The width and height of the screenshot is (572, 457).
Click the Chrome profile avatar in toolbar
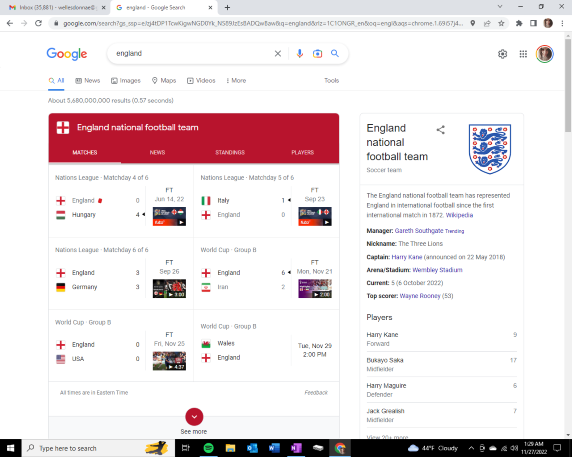[548, 23]
